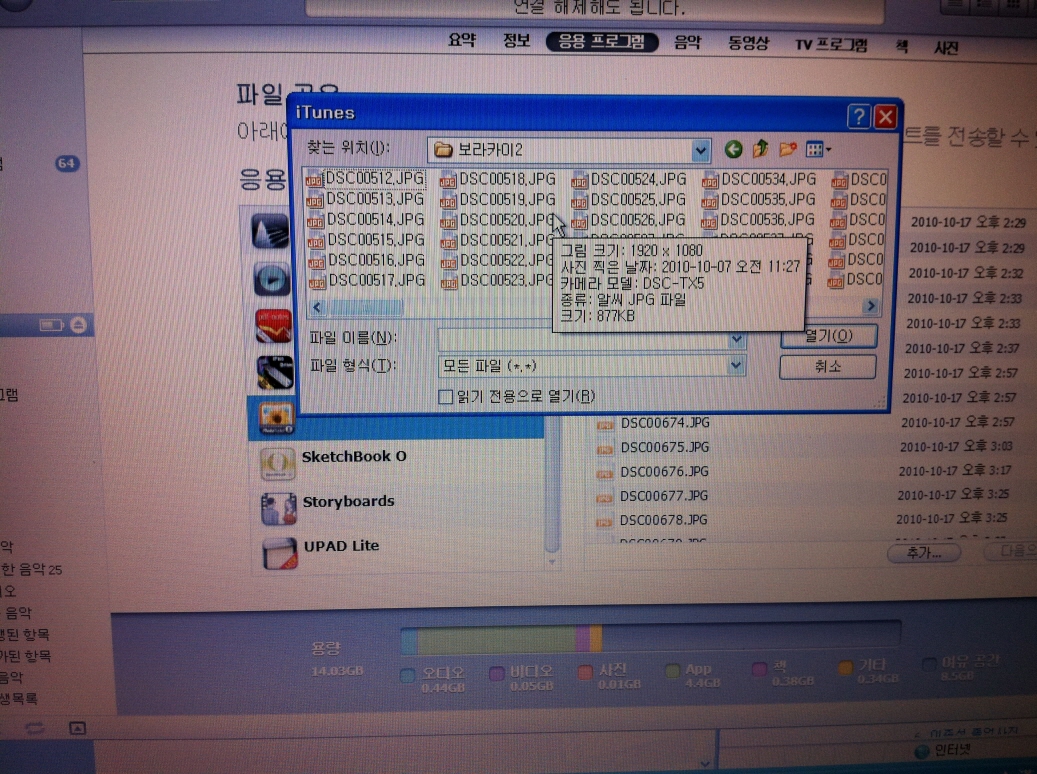Open the 응용 프로그램 tab
This screenshot has height=774, width=1037.
(602, 42)
